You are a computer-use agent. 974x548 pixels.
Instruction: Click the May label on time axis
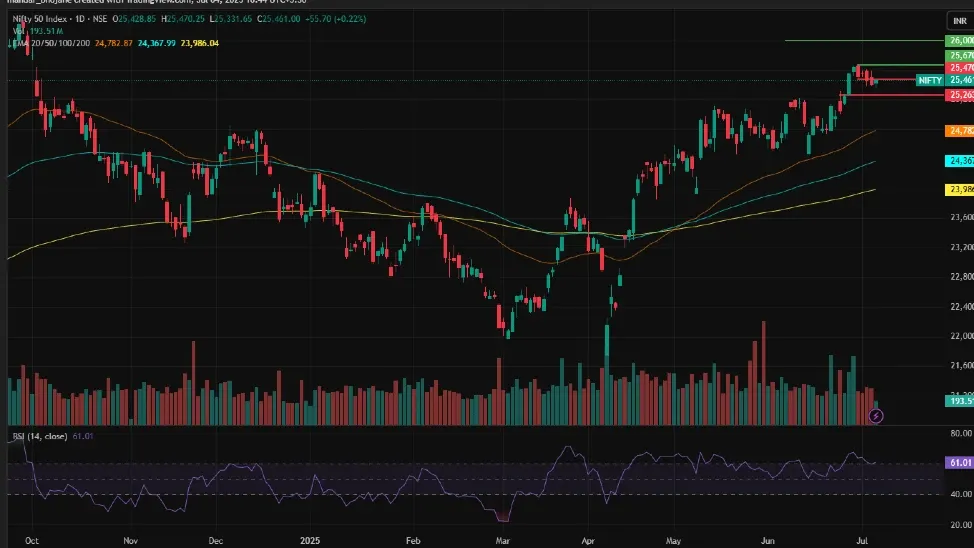673,541
